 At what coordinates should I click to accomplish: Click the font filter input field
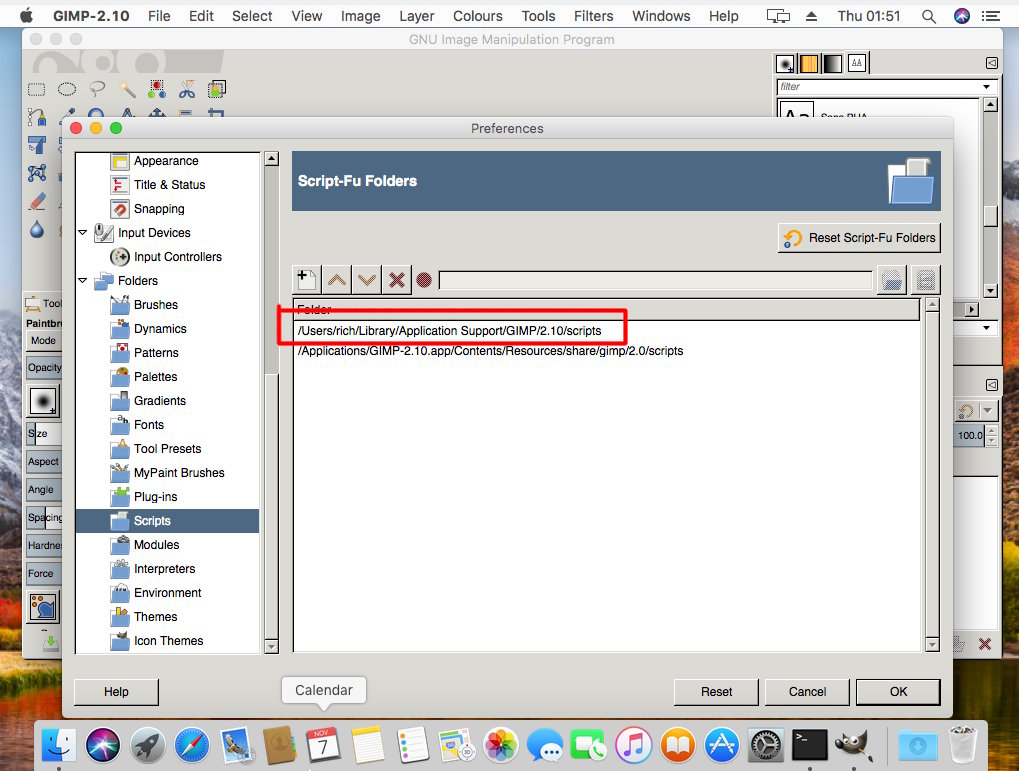coord(879,86)
